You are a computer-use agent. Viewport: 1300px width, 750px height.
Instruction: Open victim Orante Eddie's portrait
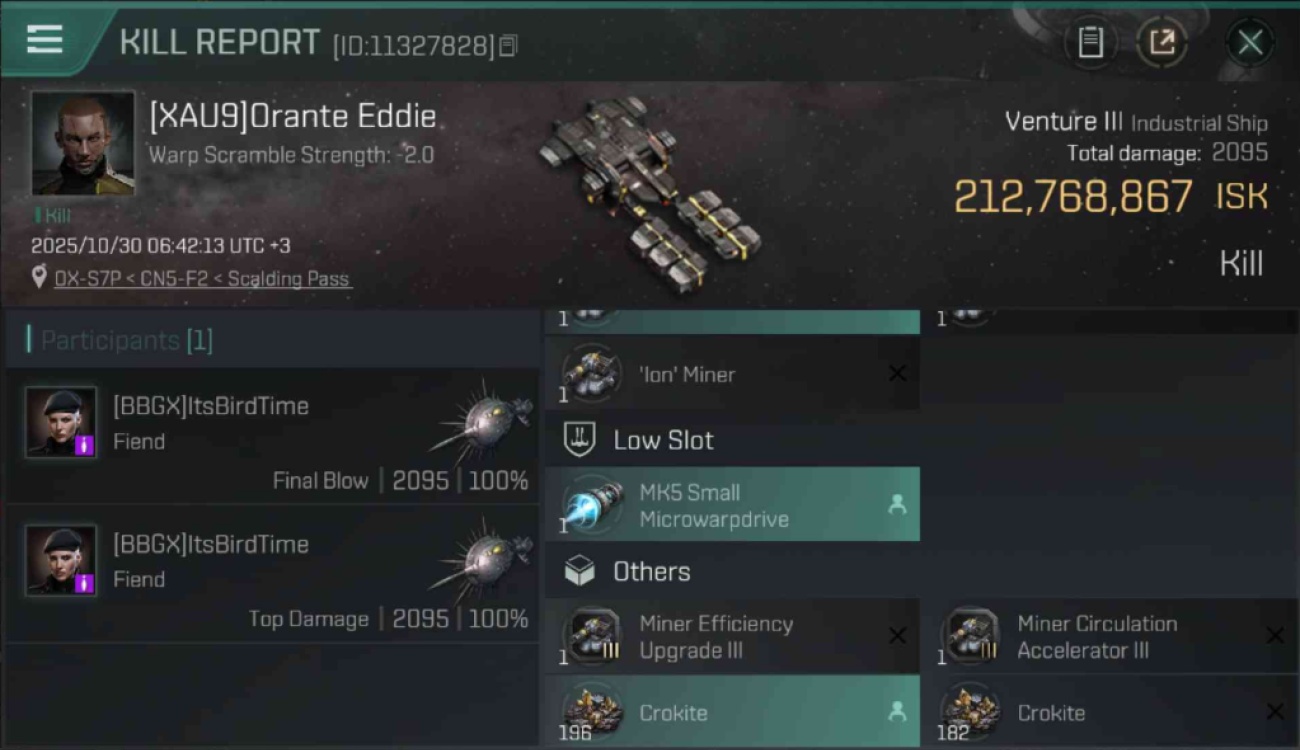coord(83,144)
